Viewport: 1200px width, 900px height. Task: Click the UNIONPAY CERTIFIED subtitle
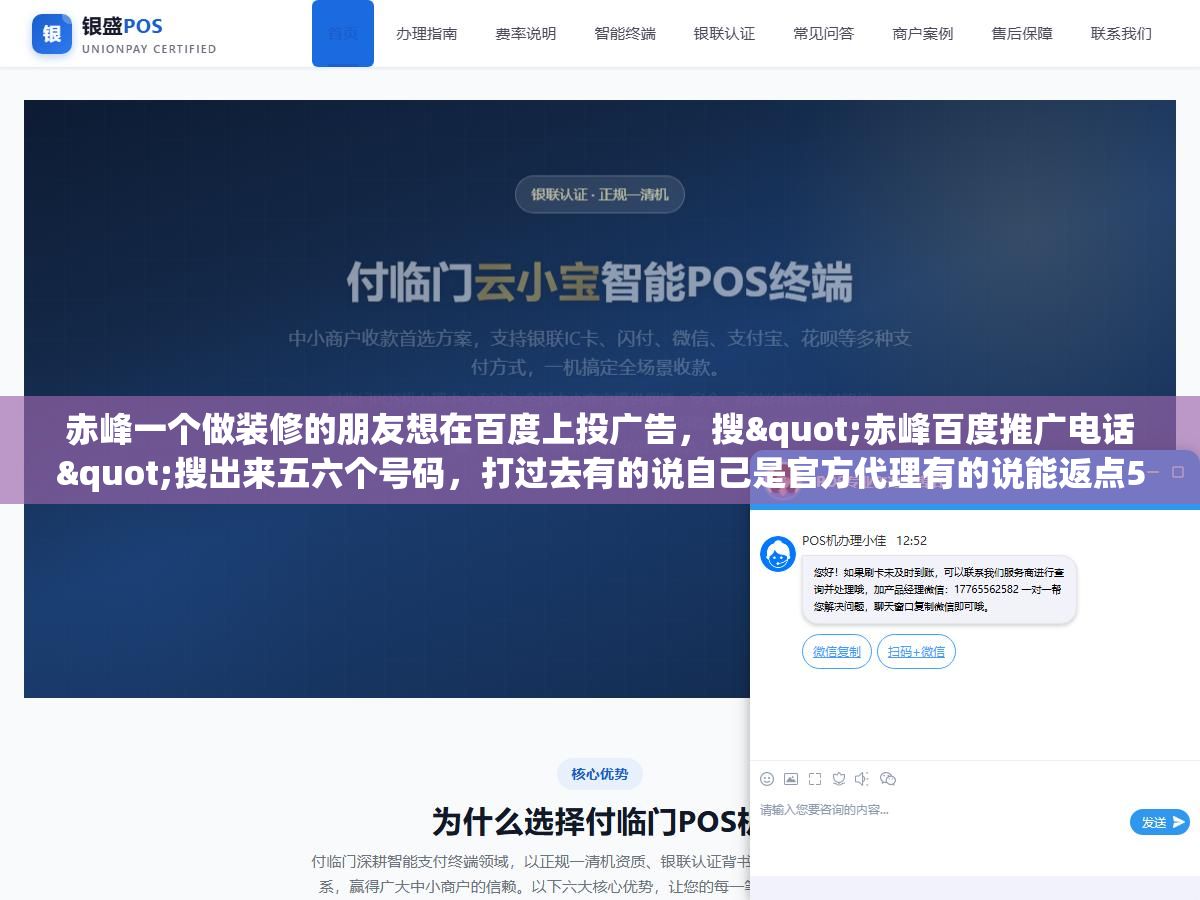[149, 49]
